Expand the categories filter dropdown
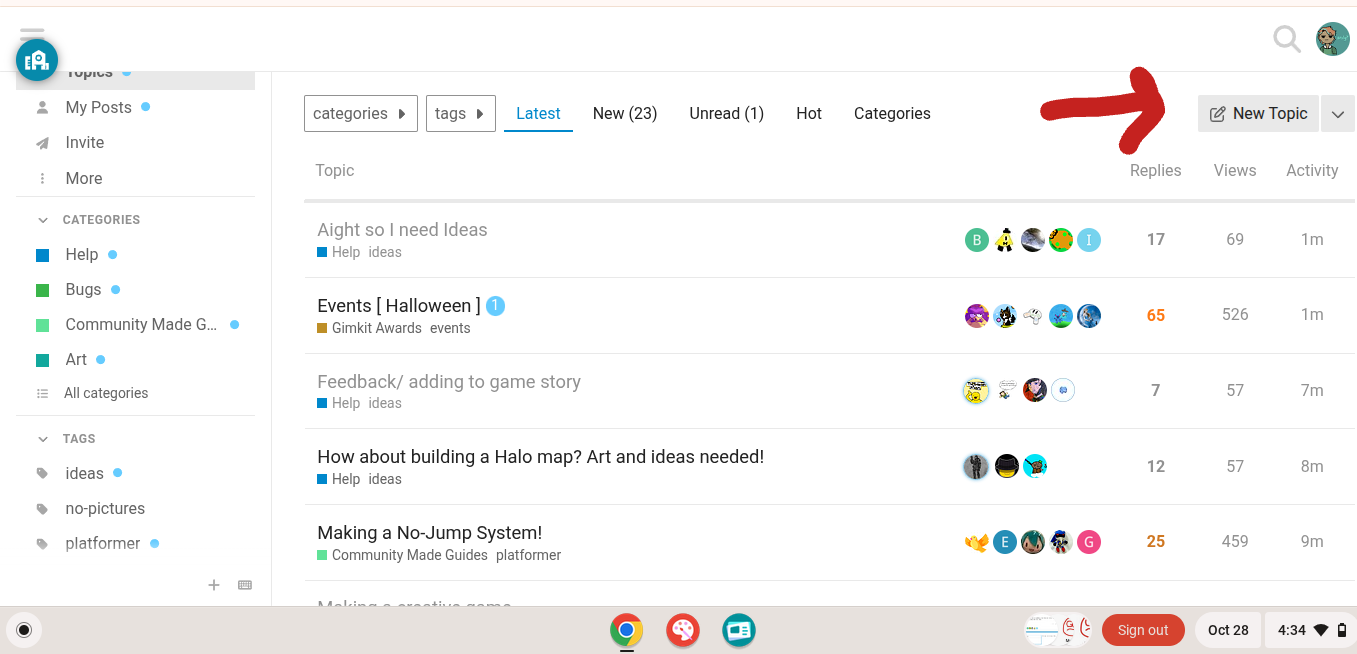Screen dimensions: 1357x654 point(360,114)
